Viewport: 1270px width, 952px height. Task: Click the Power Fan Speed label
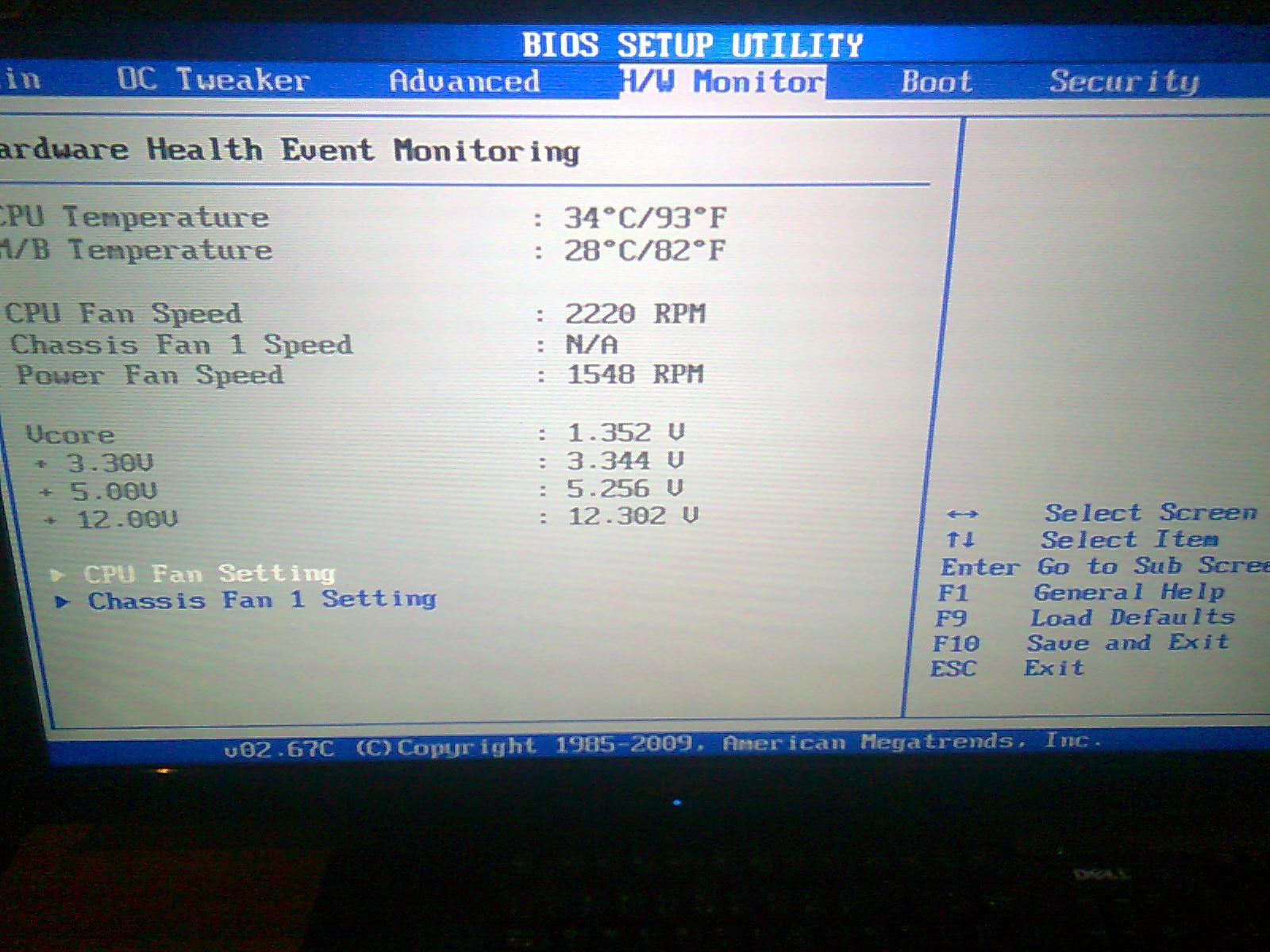click(150, 374)
